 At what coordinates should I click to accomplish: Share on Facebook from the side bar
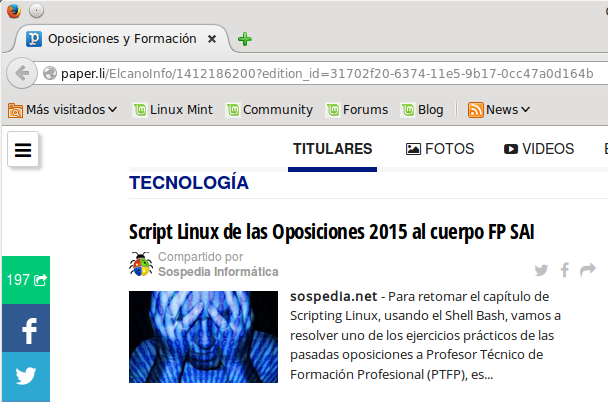(26, 328)
